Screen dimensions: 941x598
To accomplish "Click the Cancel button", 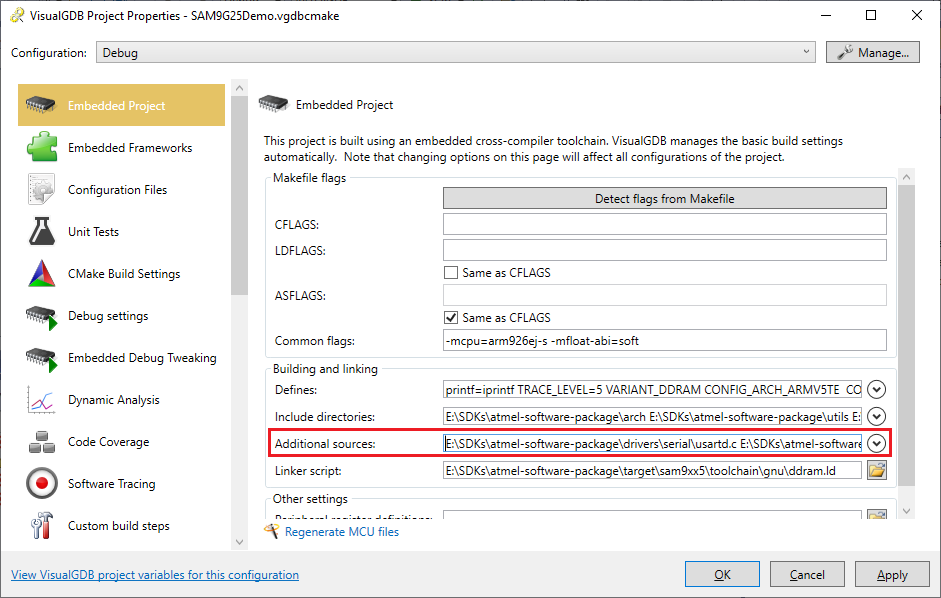I will coord(807,575).
